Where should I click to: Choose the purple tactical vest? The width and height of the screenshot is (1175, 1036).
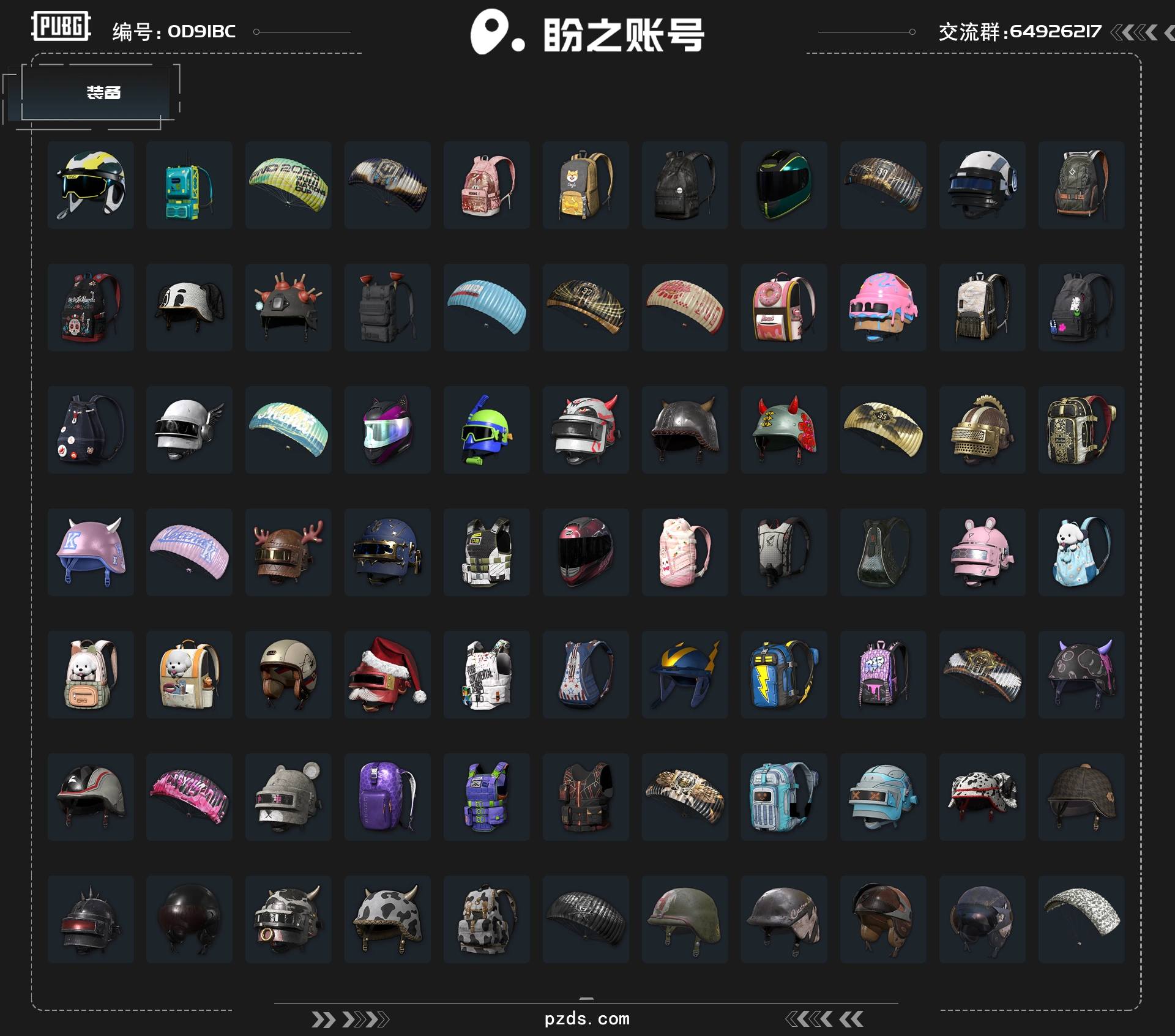[x=487, y=797]
